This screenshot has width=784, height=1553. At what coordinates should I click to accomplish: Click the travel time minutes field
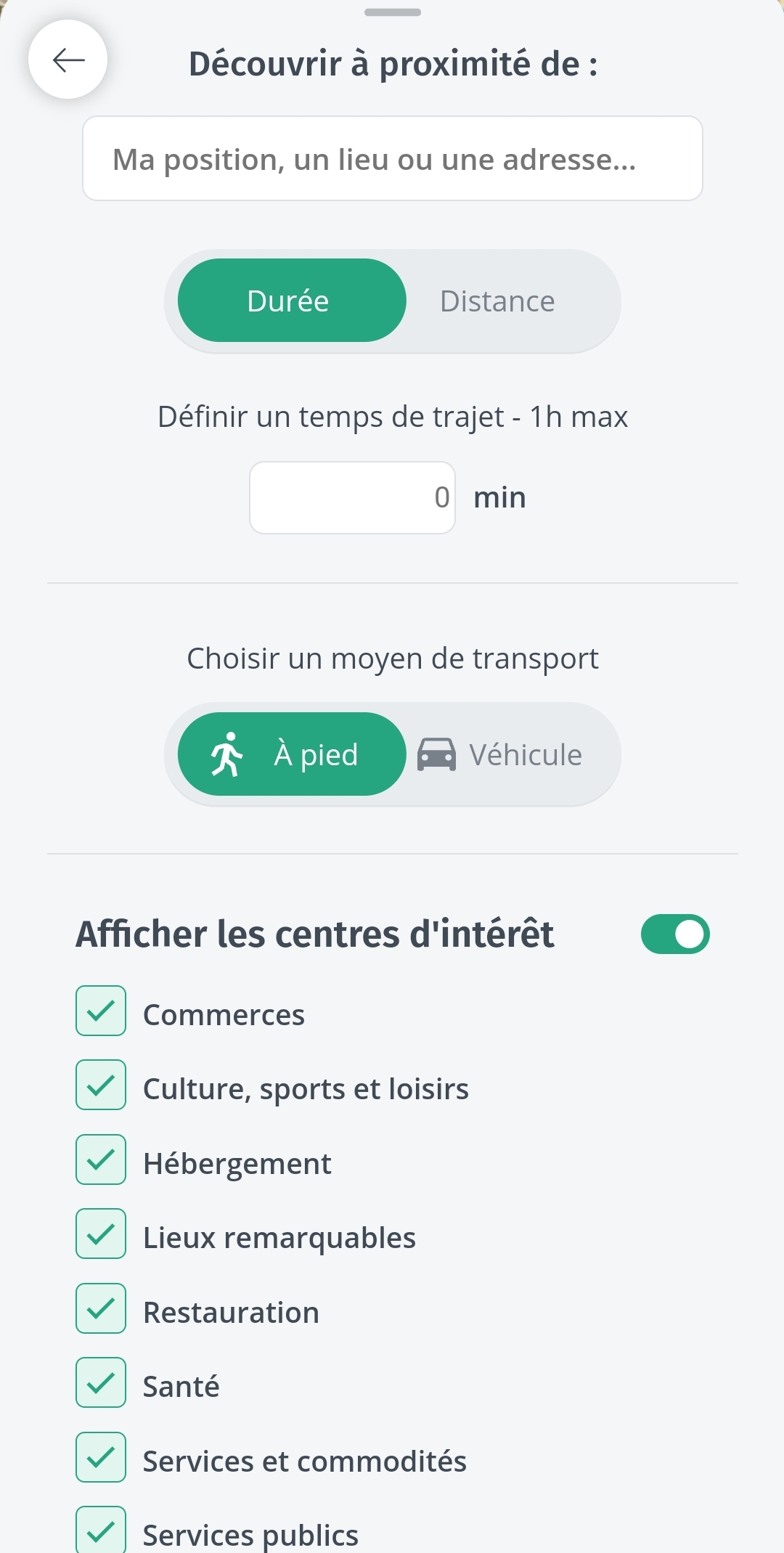click(x=352, y=498)
